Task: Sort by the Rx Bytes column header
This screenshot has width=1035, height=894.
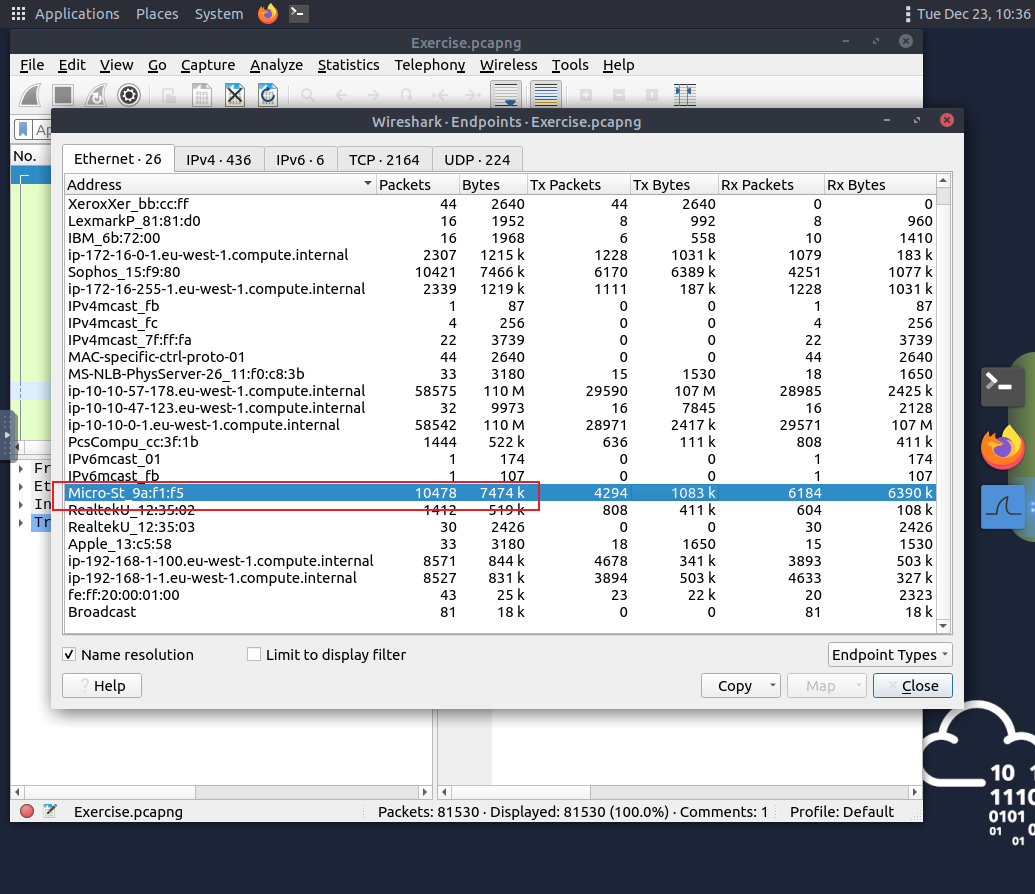Action: click(880, 184)
